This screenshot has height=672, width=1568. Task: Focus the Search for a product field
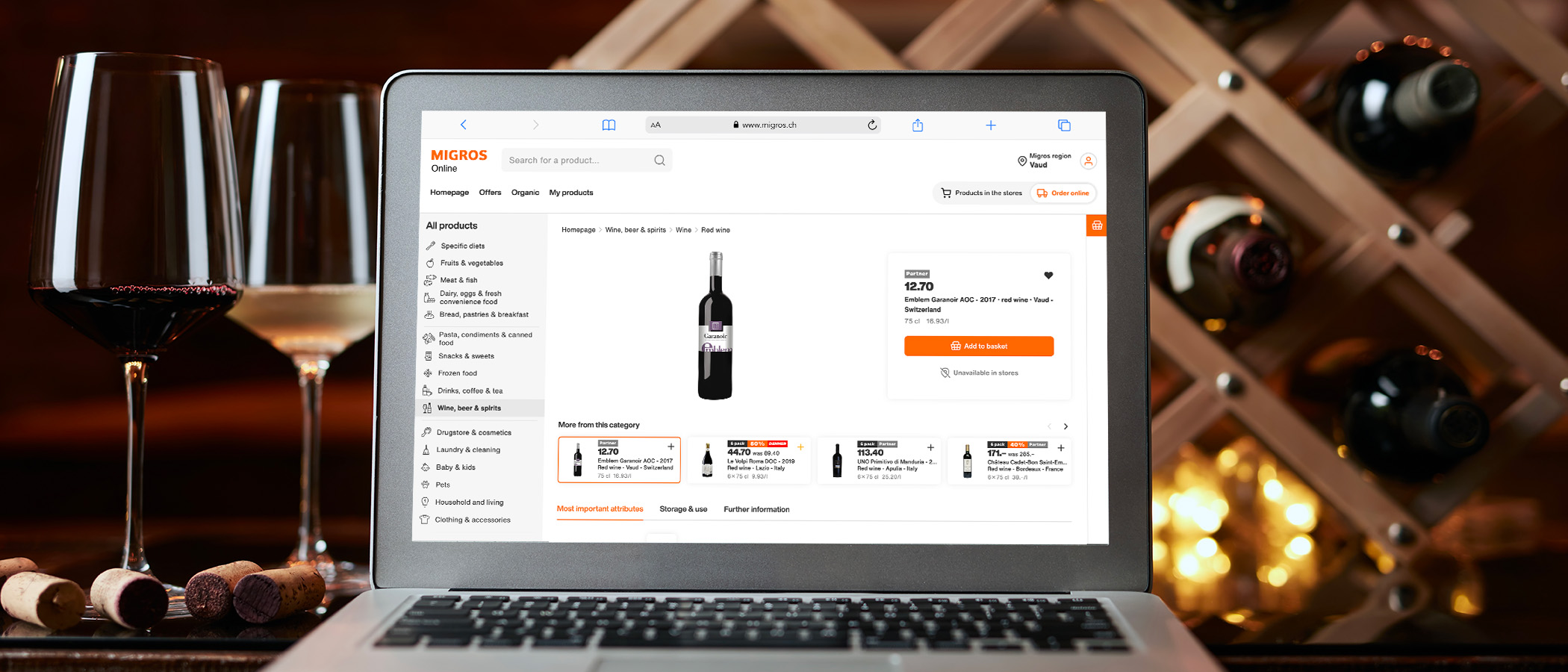point(587,160)
